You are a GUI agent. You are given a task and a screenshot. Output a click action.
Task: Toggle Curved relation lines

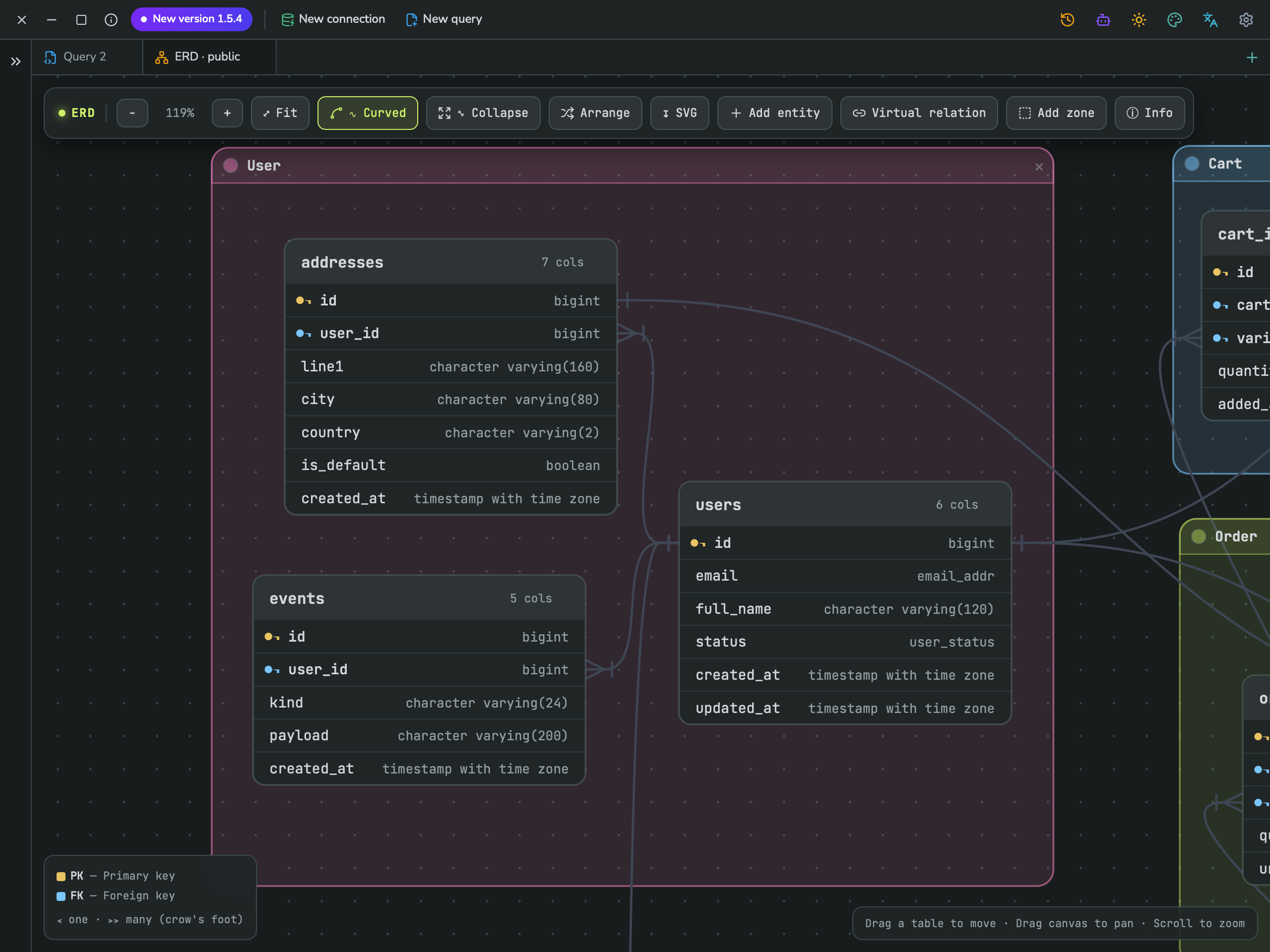click(368, 113)
